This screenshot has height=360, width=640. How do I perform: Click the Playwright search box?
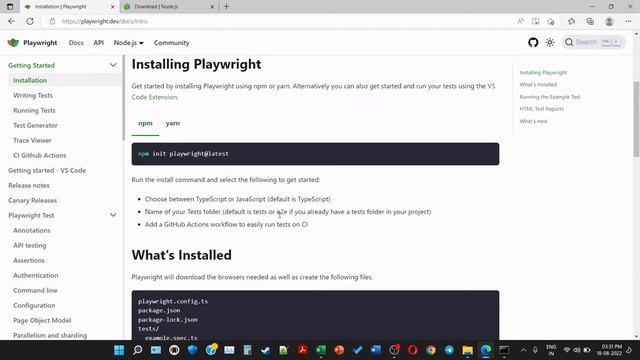(x=594, y=42)
